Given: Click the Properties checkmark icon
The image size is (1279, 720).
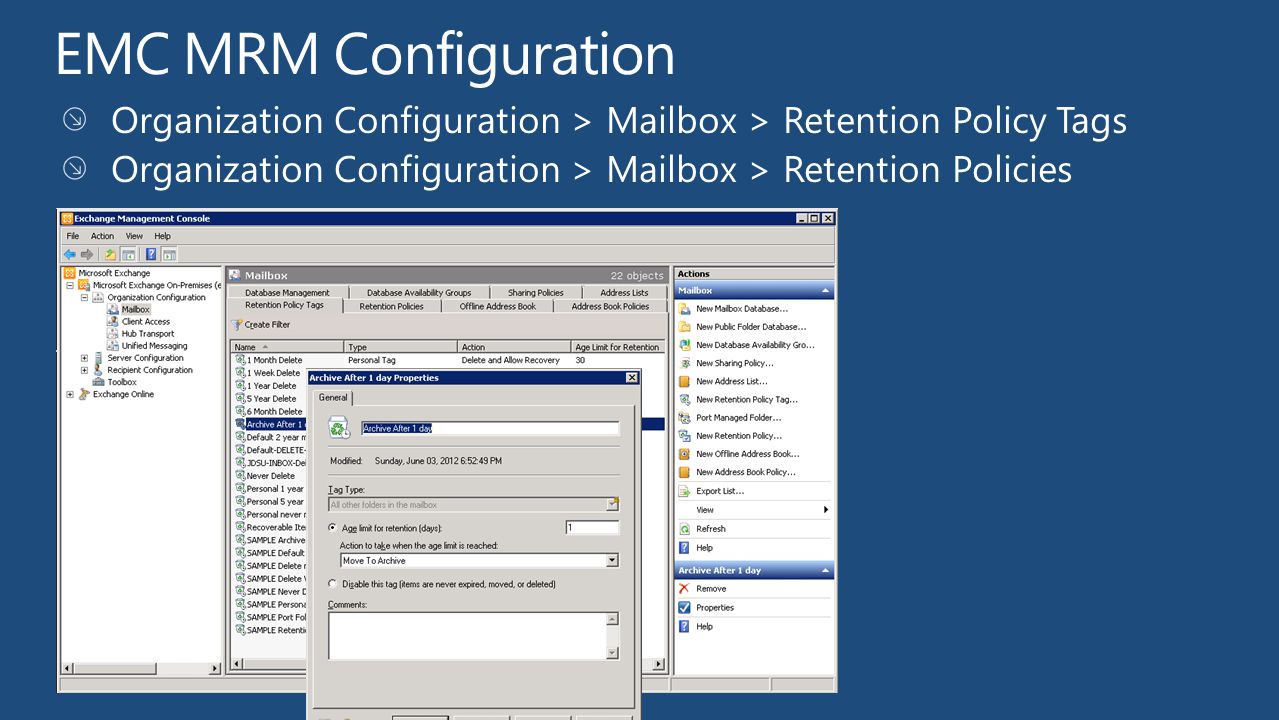Looking at the screenshot, I should (x=685, y=608).
